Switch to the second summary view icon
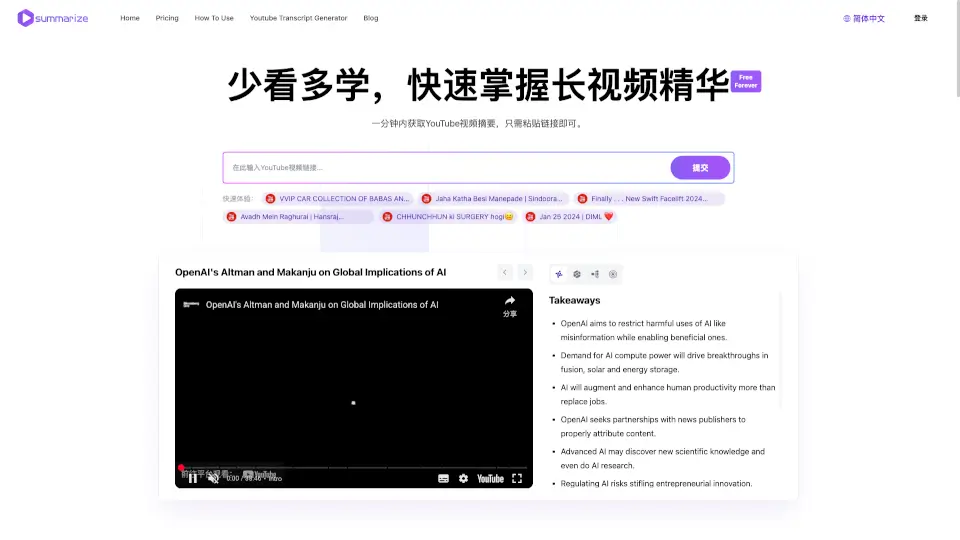960x540 pixels. 577,274
